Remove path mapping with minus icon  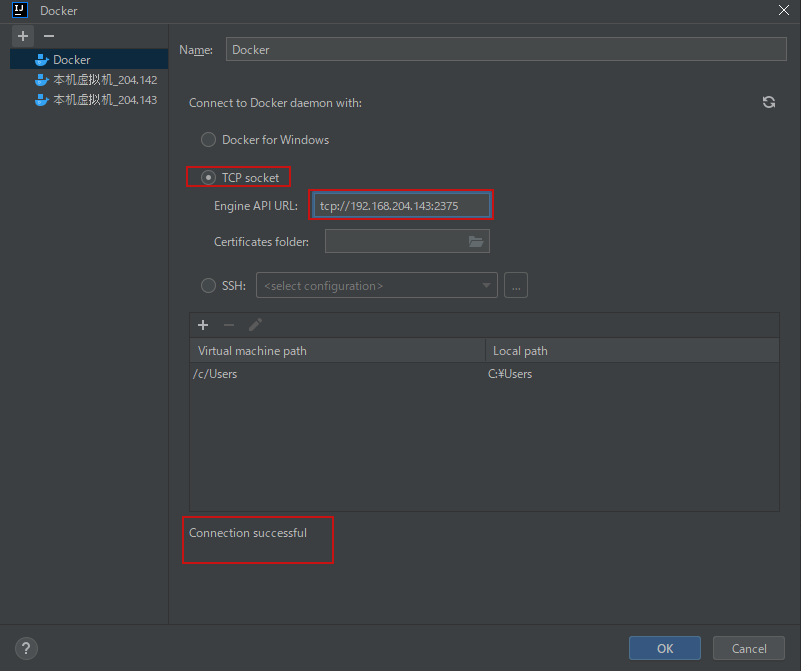click(x=229, y=325)
